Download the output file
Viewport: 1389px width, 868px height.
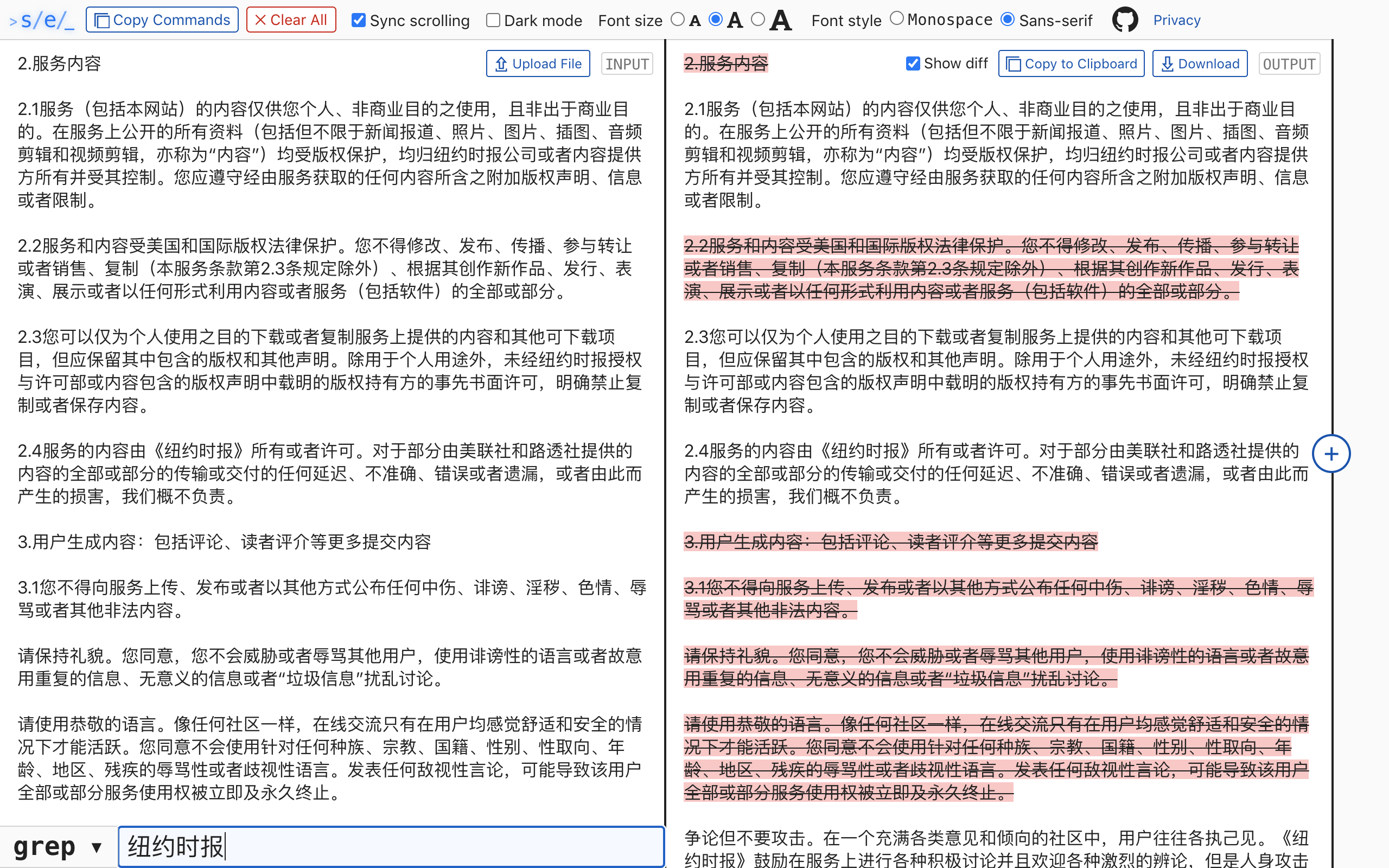pyautogui.click(x=1200, y=63)
